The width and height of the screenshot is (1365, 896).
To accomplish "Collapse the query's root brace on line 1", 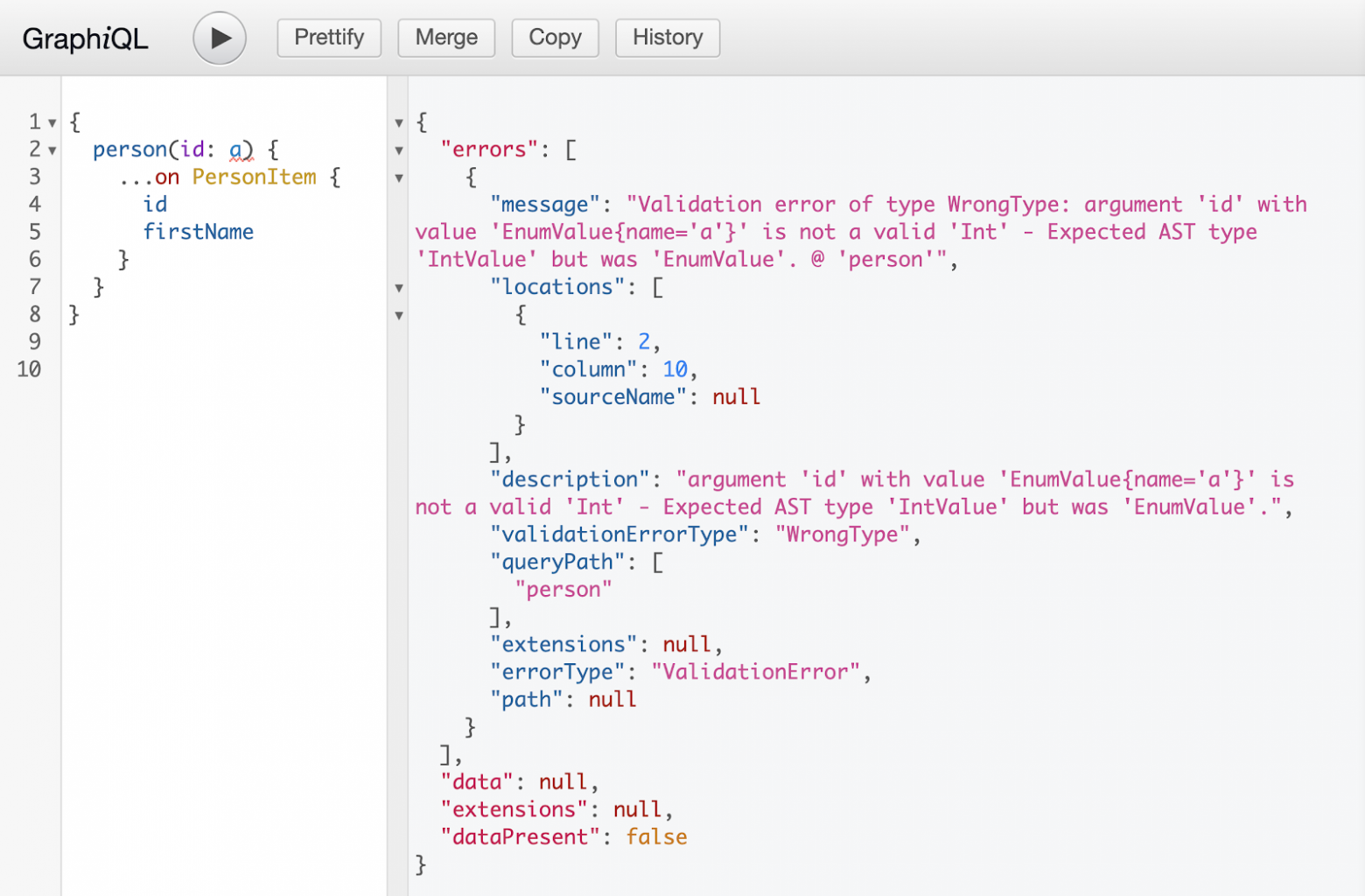I will coord(52,122).
